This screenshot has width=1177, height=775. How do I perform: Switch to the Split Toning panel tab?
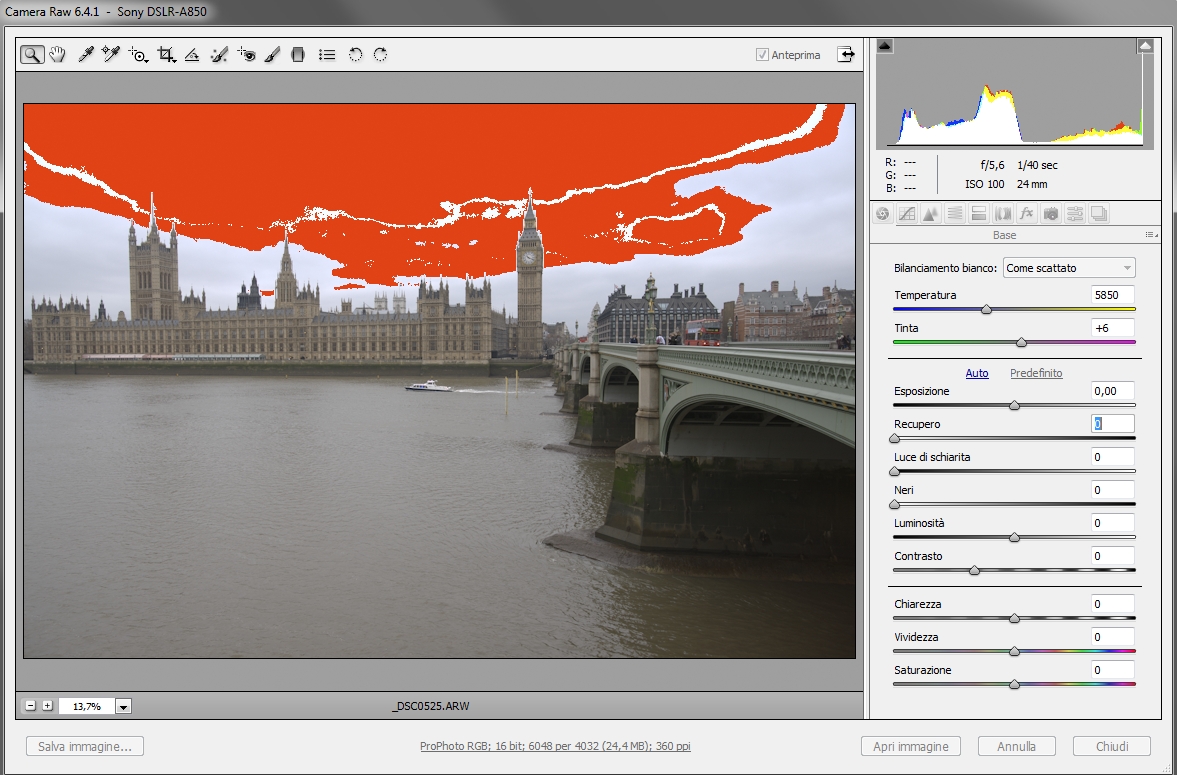pos(979,214)
